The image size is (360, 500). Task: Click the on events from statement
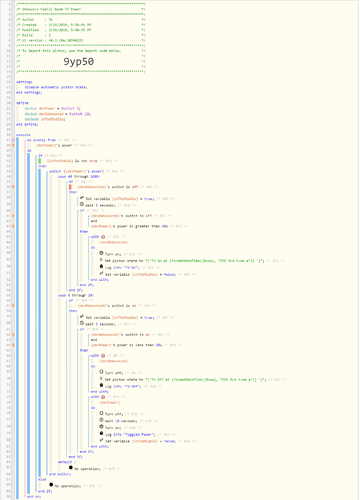41,140
